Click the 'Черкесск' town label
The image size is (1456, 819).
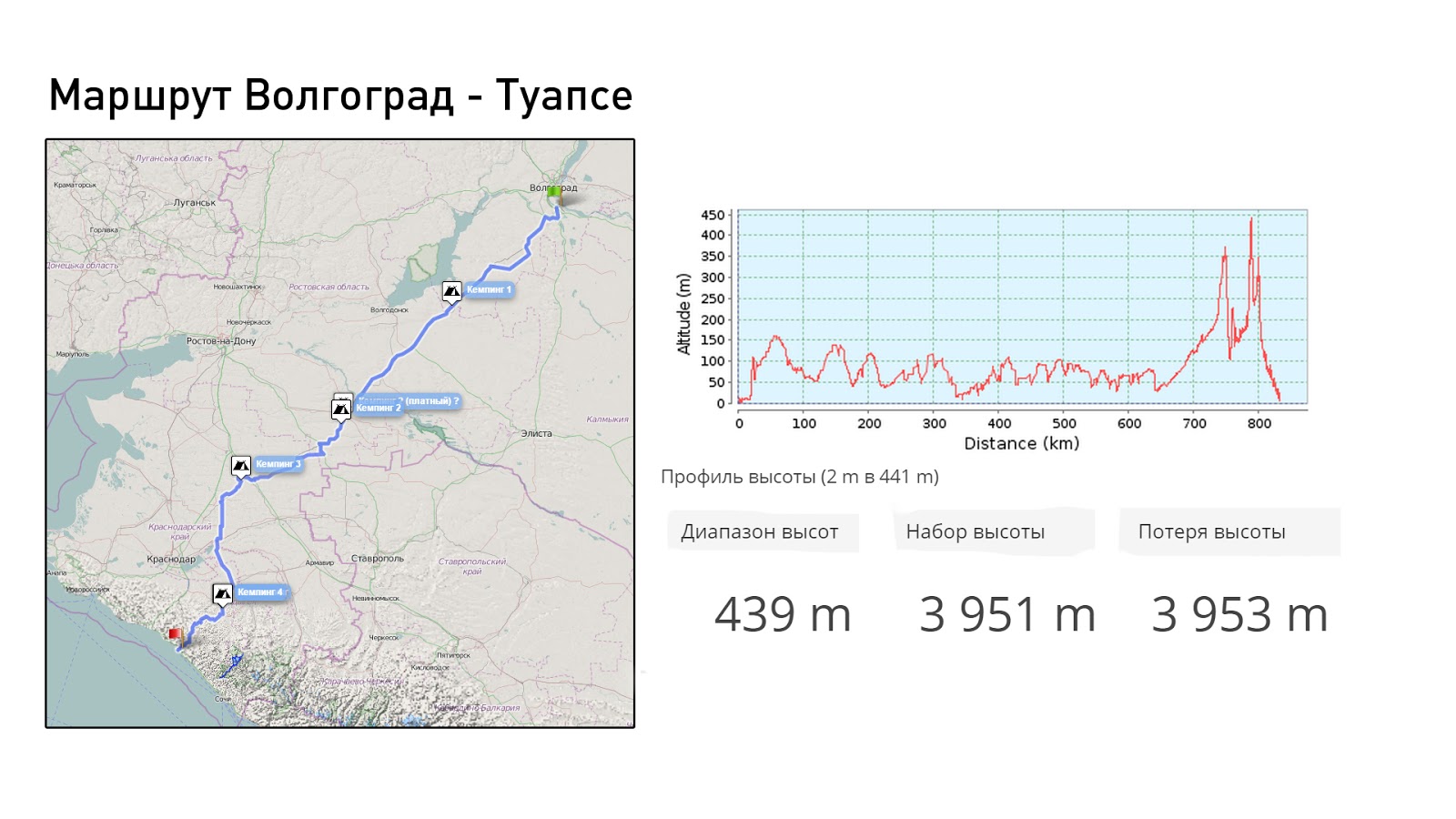(384, 637)
